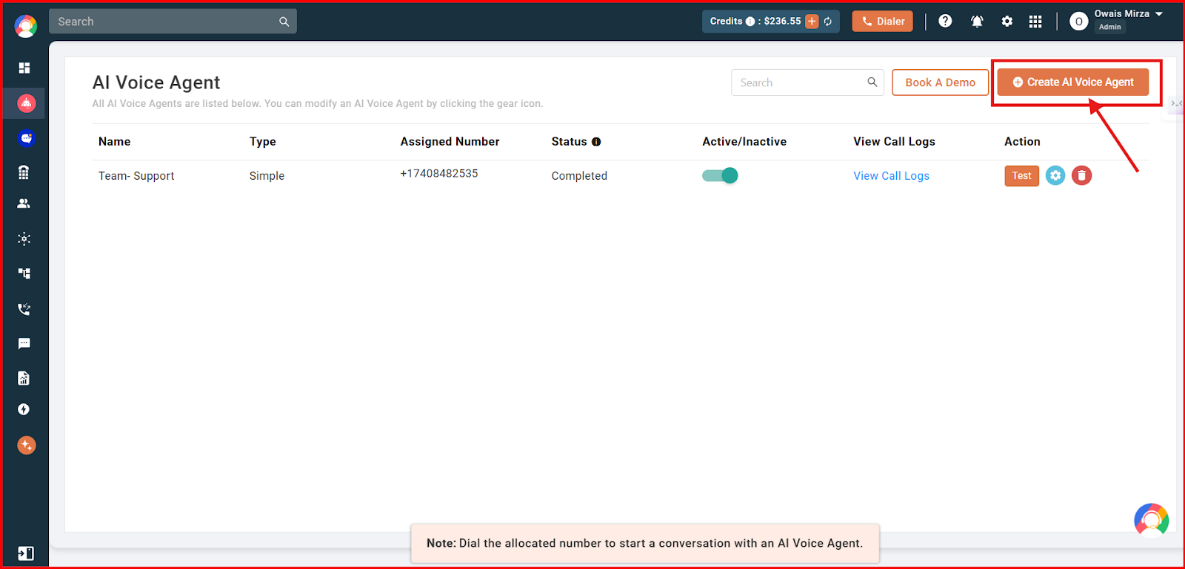Open the apps grid menu
The width and height of the screenshot is (1185, 569).
(x=1035, y=21)
